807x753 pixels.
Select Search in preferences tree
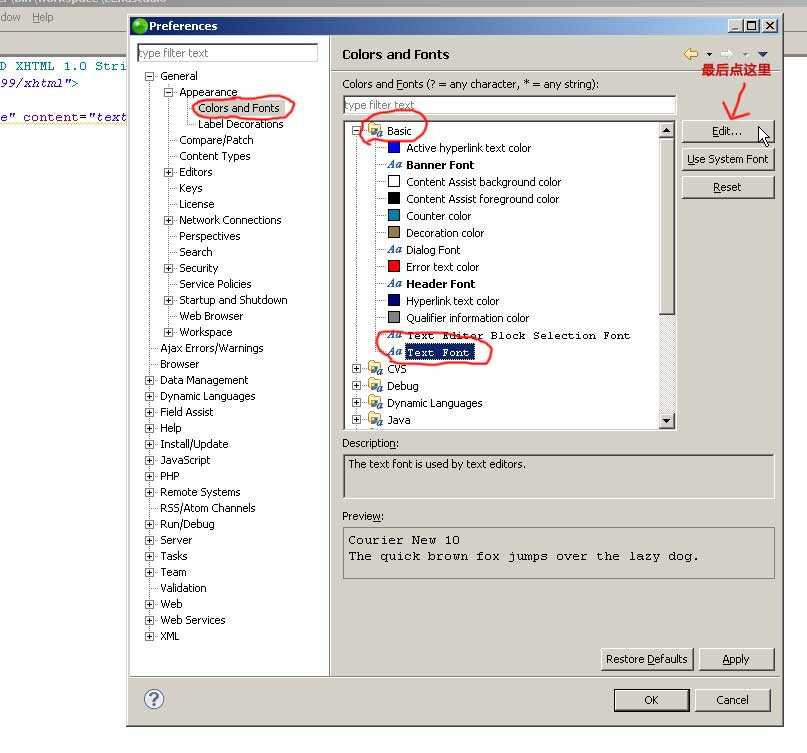coord(196,252)
